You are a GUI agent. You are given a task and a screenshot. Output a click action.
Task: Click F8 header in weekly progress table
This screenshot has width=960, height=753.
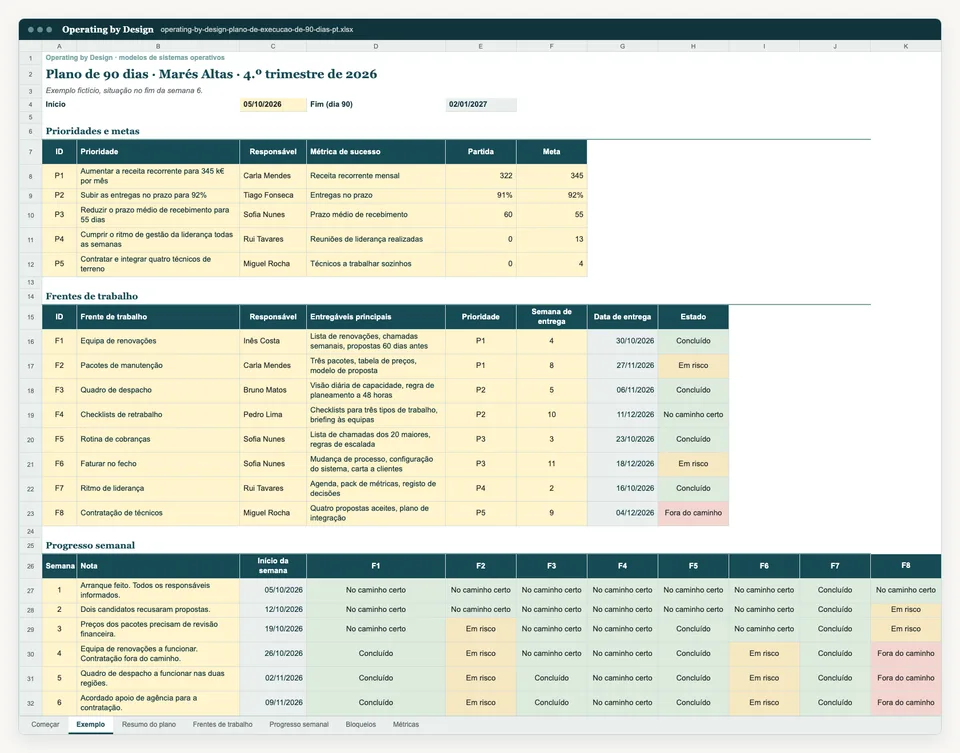point(906,566)
